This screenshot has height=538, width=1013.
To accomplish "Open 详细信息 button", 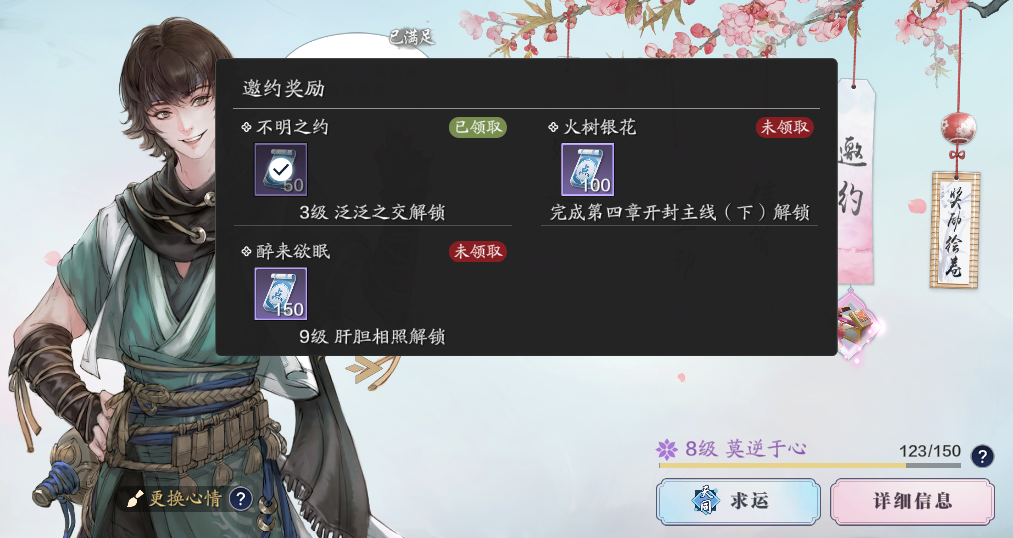I will coord(912,501).
